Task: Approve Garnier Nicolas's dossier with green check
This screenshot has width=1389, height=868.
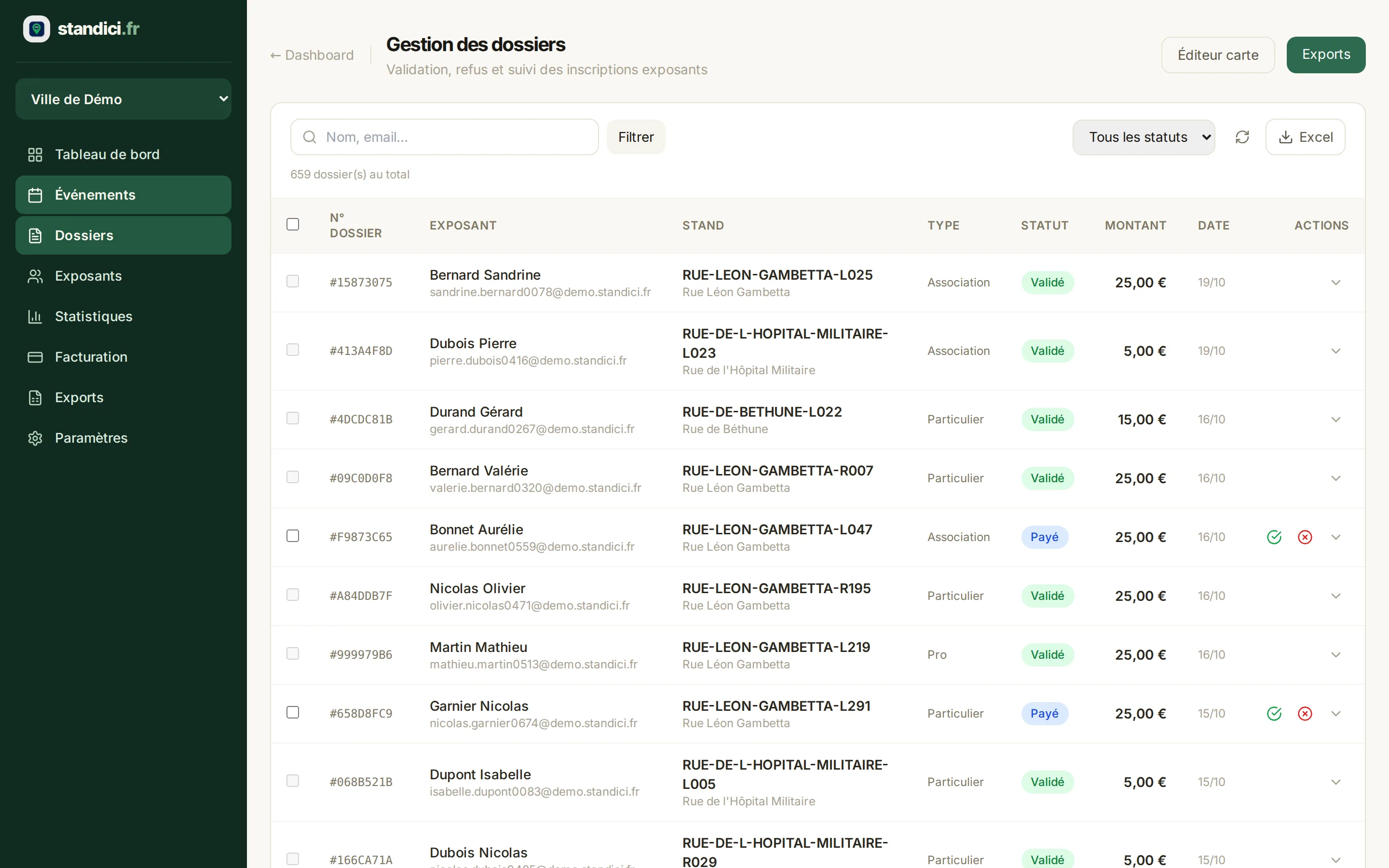Action: [1274, 714]
